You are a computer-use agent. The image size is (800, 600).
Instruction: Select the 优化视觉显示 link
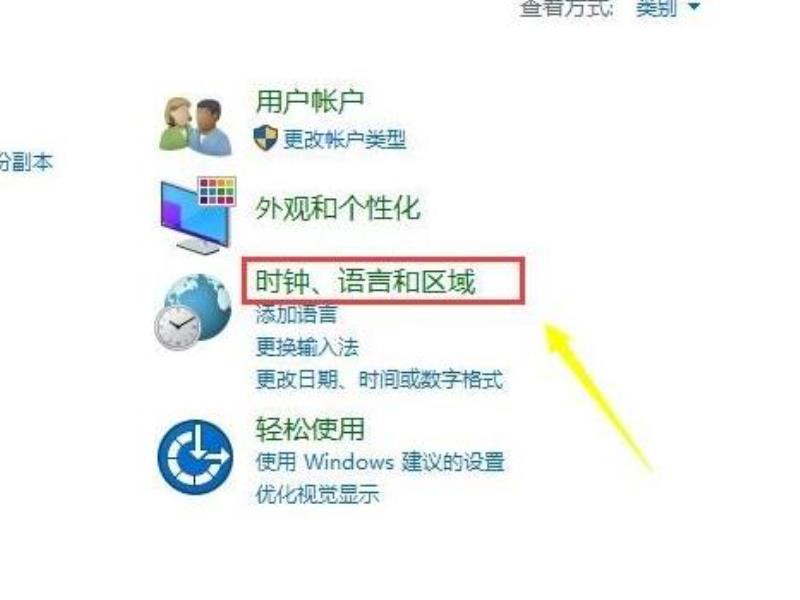(317, 494)
